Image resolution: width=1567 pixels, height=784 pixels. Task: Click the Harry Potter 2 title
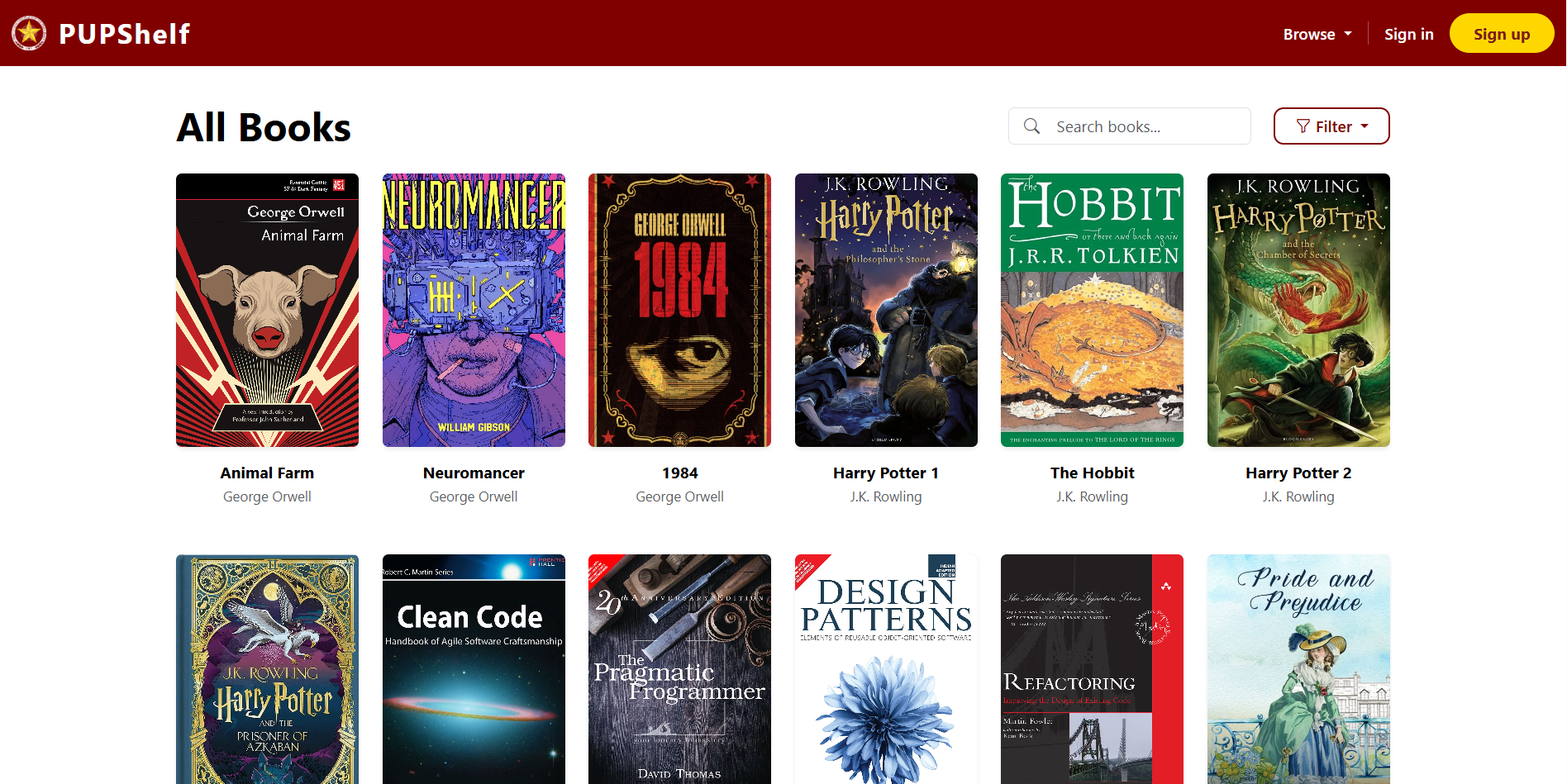pos(1298,473)
